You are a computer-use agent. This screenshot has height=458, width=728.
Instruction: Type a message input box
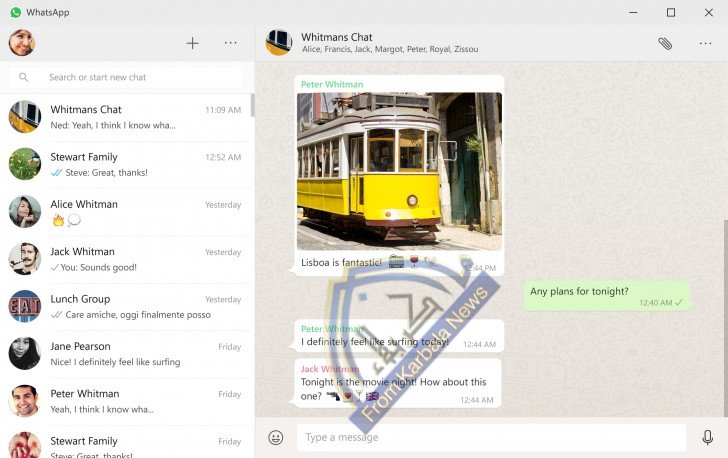(x=492, y=437)
